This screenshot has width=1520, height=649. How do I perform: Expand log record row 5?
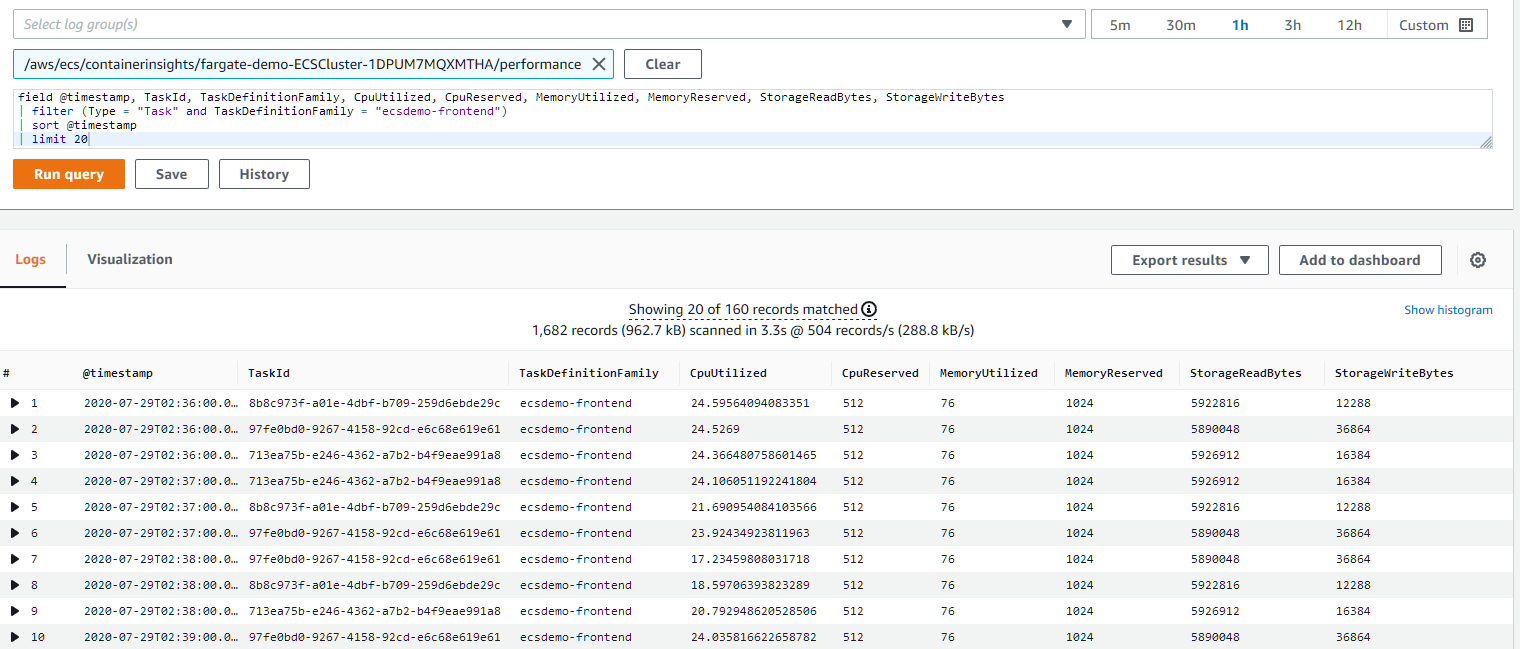point(15,507)
